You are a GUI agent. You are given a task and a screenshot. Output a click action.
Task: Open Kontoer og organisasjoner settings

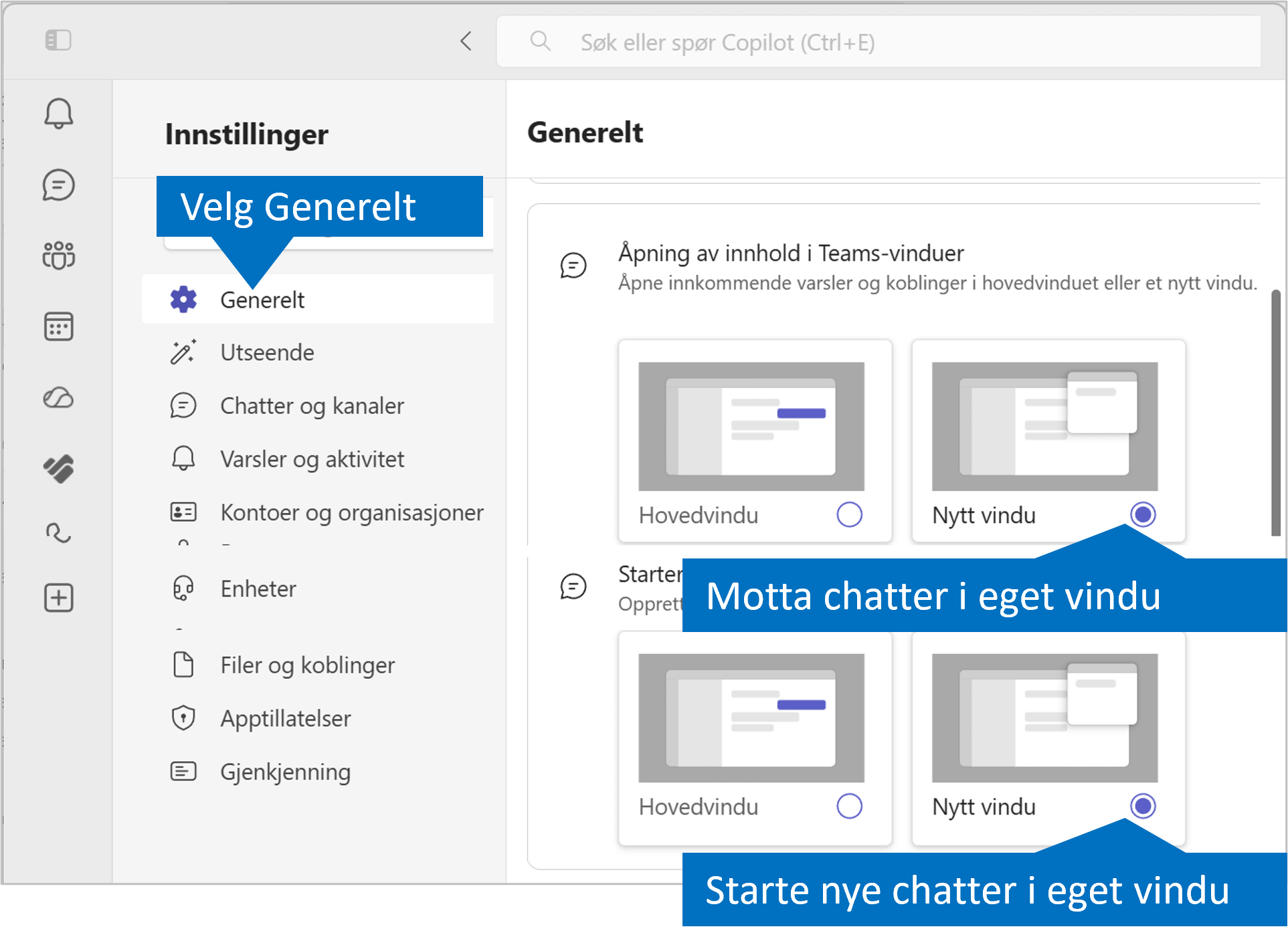[318, 513]
